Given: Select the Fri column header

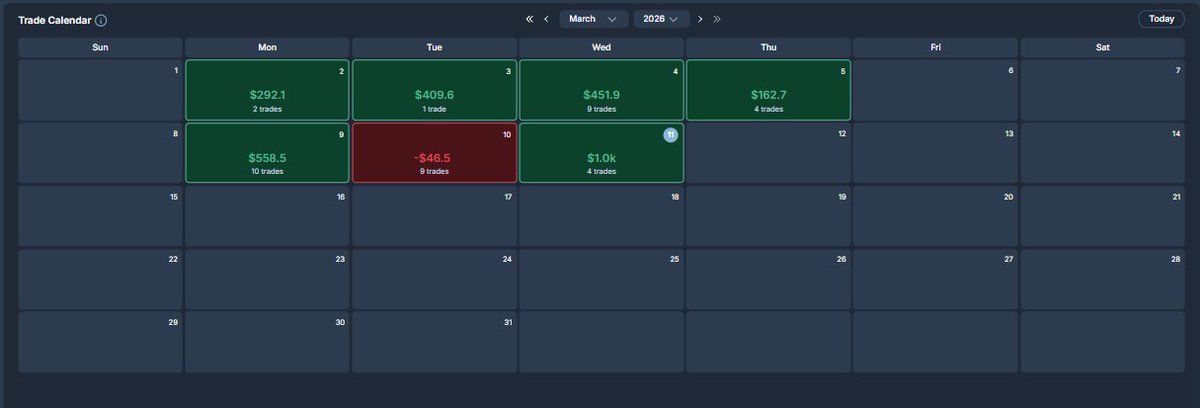Looking at the screenshot, I should click(935, 47).
